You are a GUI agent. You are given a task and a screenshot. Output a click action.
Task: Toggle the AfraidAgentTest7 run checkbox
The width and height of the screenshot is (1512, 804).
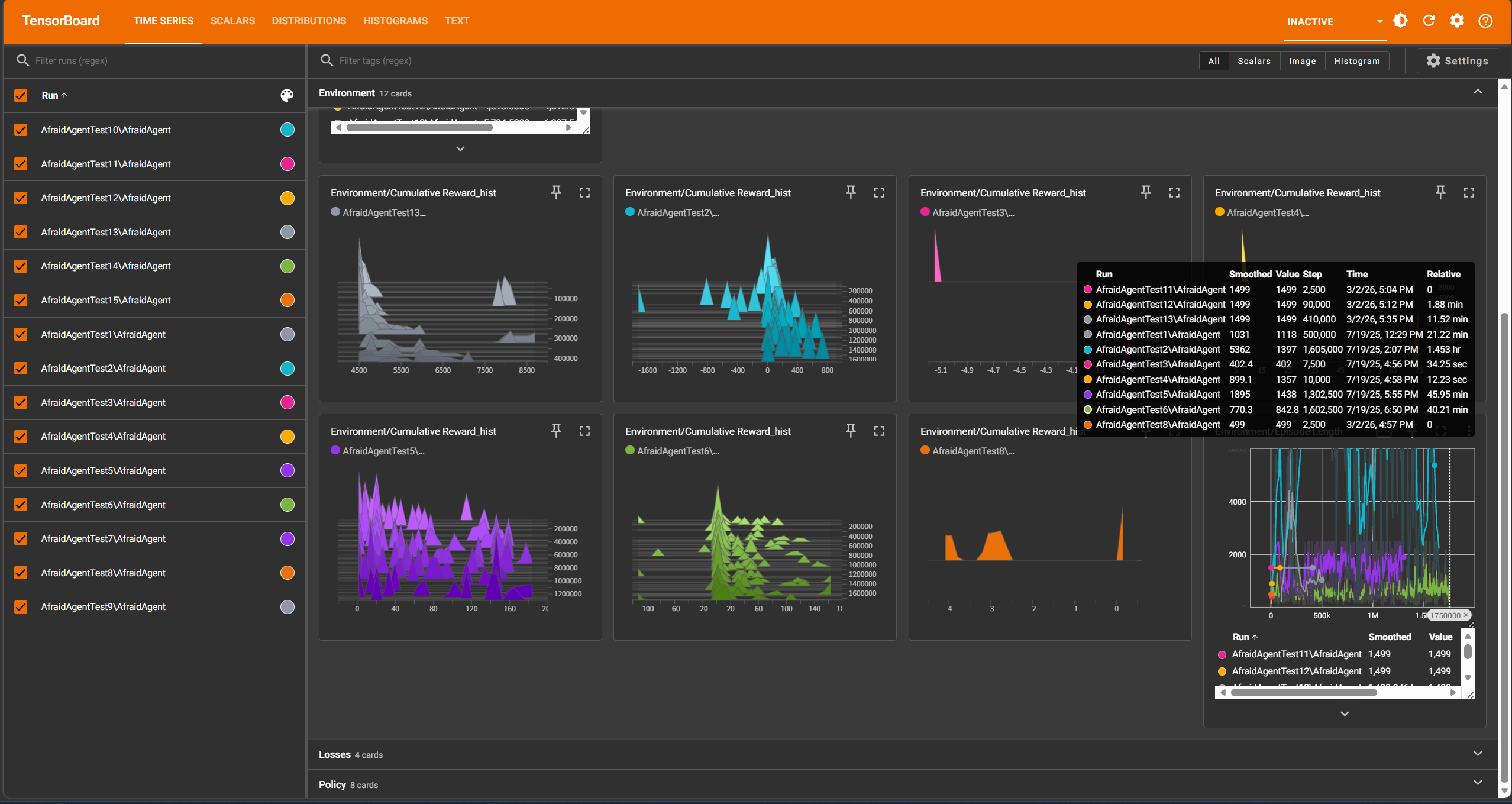tap(21, 538)
